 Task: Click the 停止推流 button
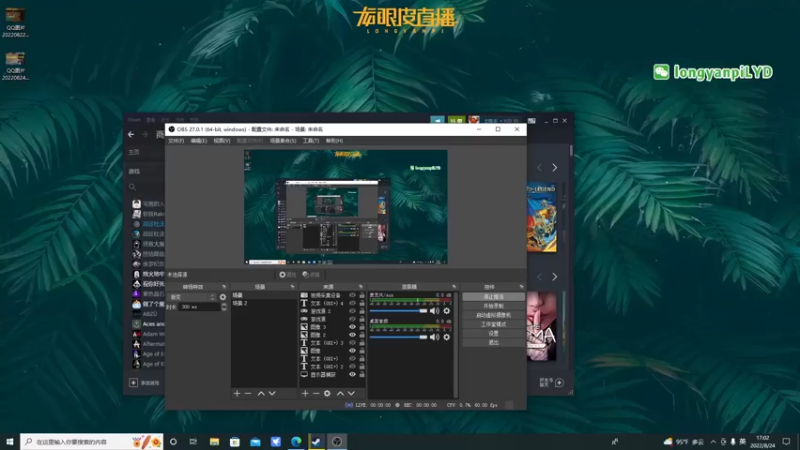[x=493, y=296]
